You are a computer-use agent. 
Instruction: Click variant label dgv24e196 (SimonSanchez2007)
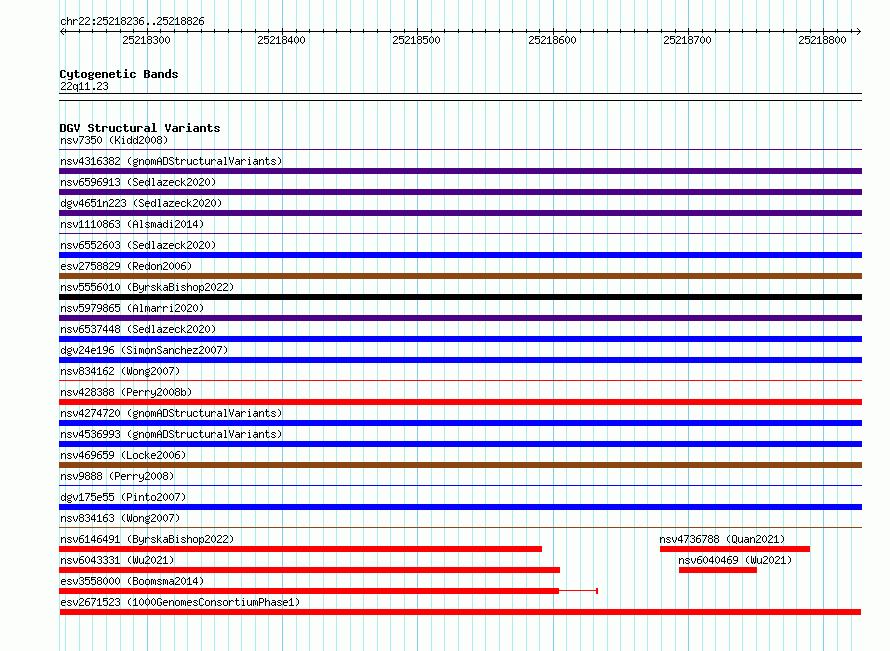coord(144,350)
